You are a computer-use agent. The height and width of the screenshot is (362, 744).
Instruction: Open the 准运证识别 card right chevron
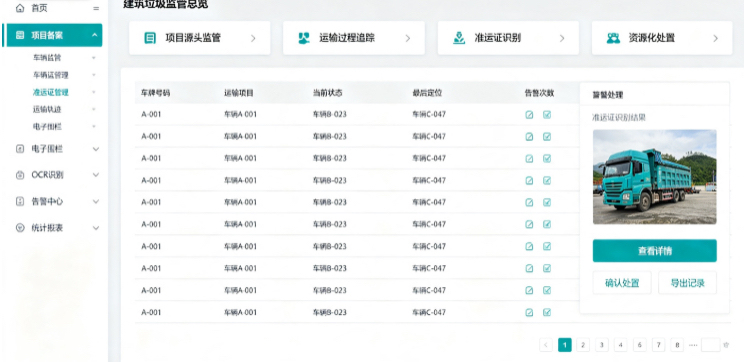(562, 38)
